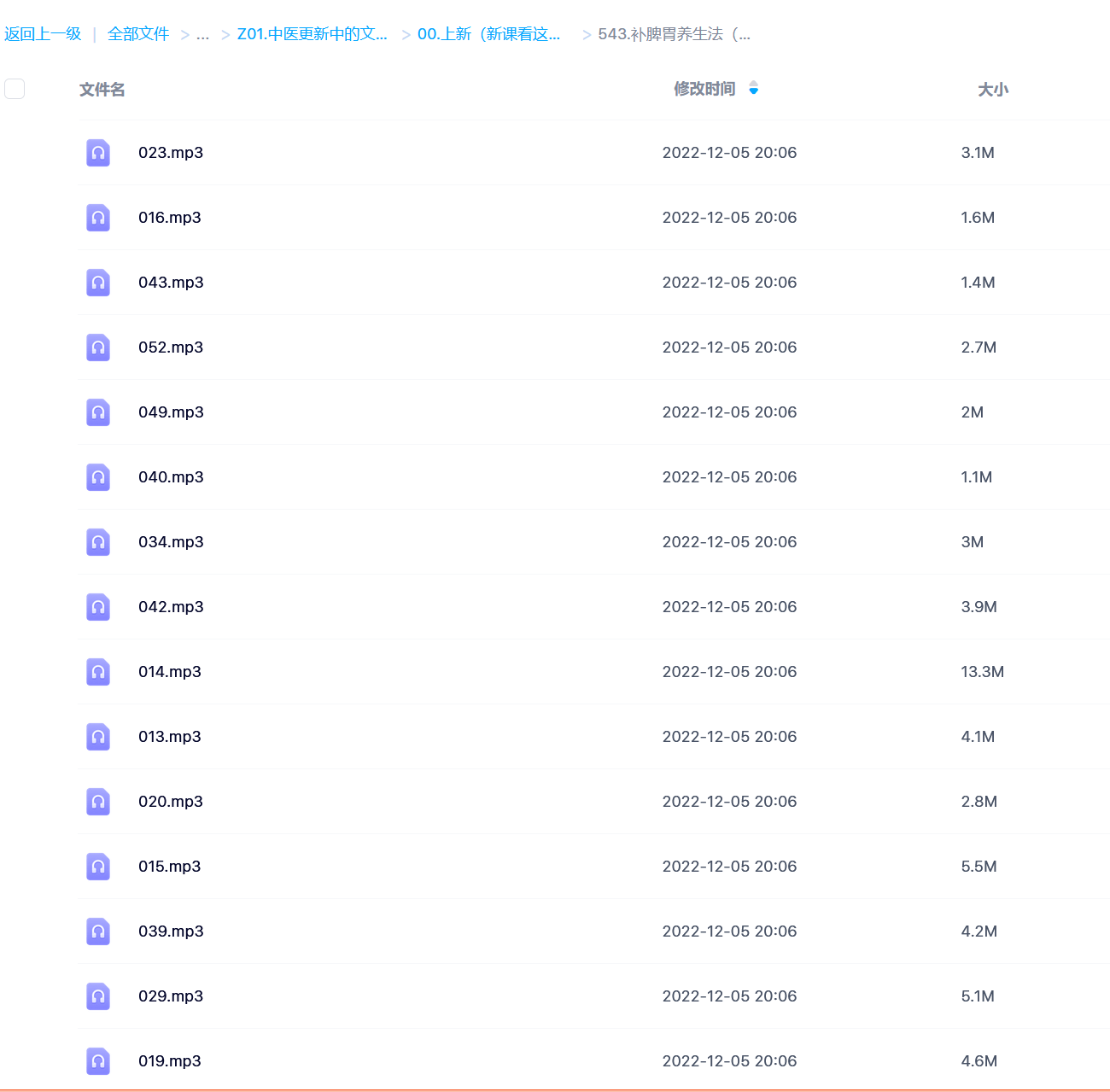This screenshot has height=1092, width=1110.
Task: Open file name 040.mp3
Action: 171,477
